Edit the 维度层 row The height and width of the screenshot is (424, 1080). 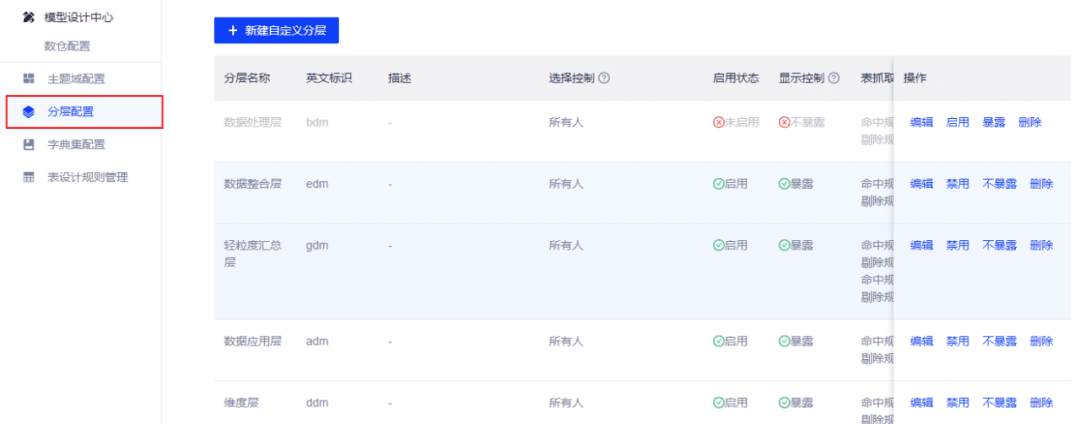[x=922, y=402]
